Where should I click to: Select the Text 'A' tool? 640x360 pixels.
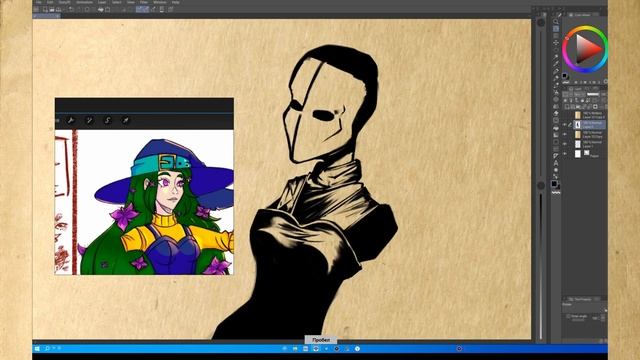pyautogui.click(x=556, y=163)
